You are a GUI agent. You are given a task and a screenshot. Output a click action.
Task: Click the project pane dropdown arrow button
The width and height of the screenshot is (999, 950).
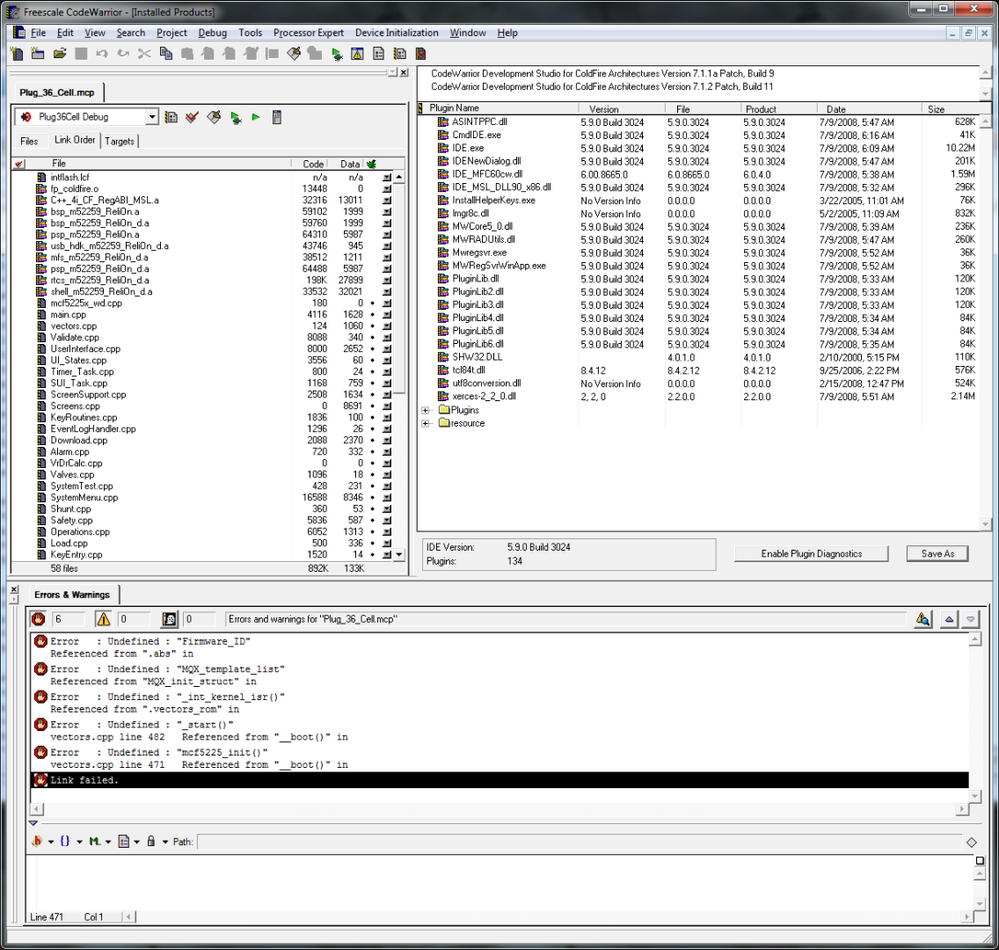[x=393, y=73]
